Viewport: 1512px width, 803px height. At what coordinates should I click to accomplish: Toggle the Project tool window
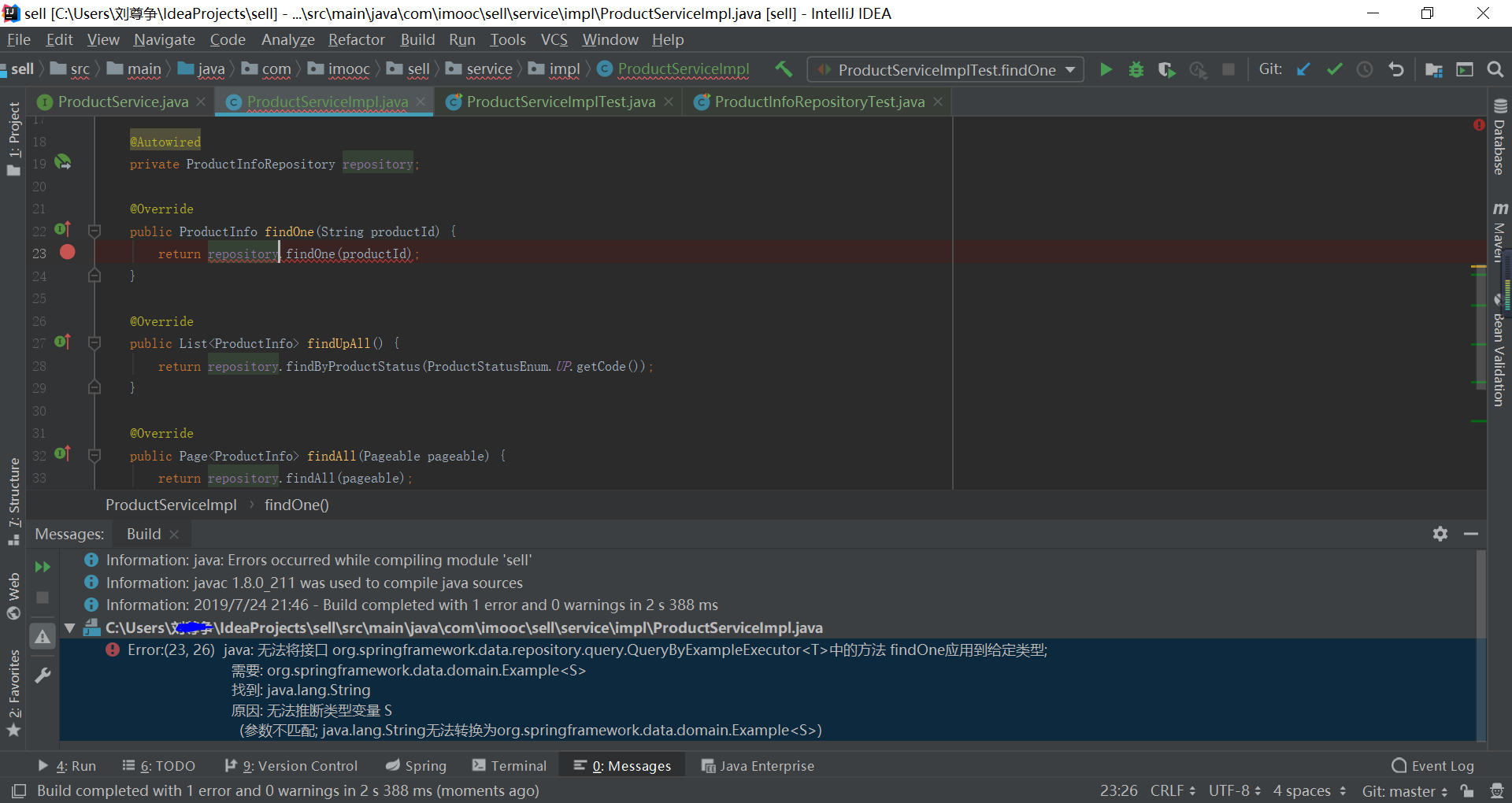(14, 139)
